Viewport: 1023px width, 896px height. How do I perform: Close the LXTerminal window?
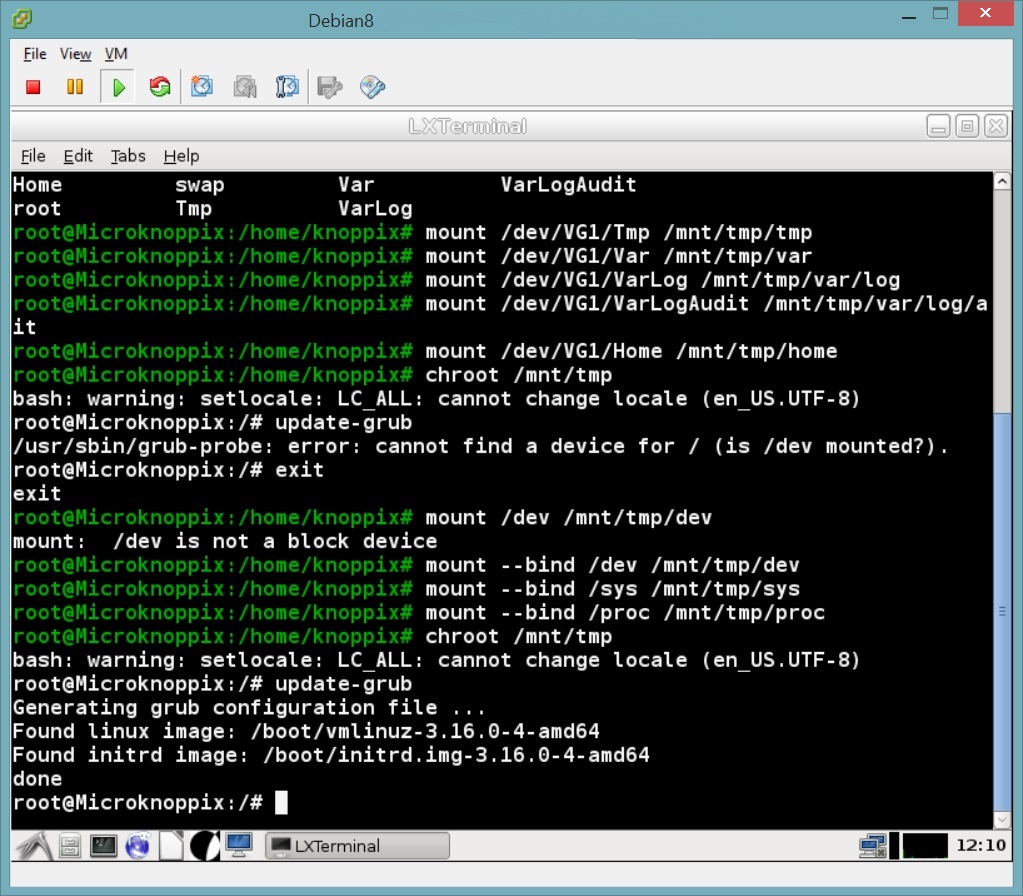pos(996,126)
